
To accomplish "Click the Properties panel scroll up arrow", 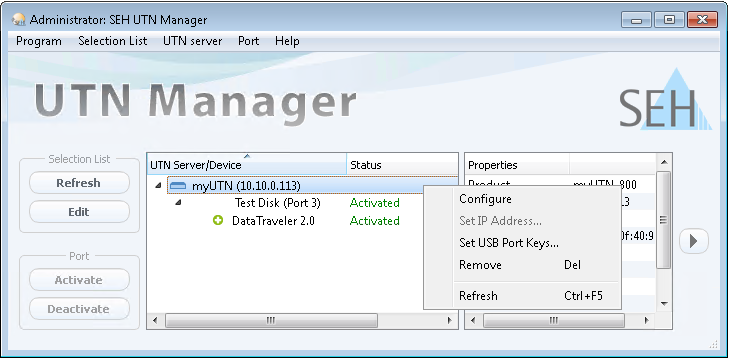I will tap(664, 162).
